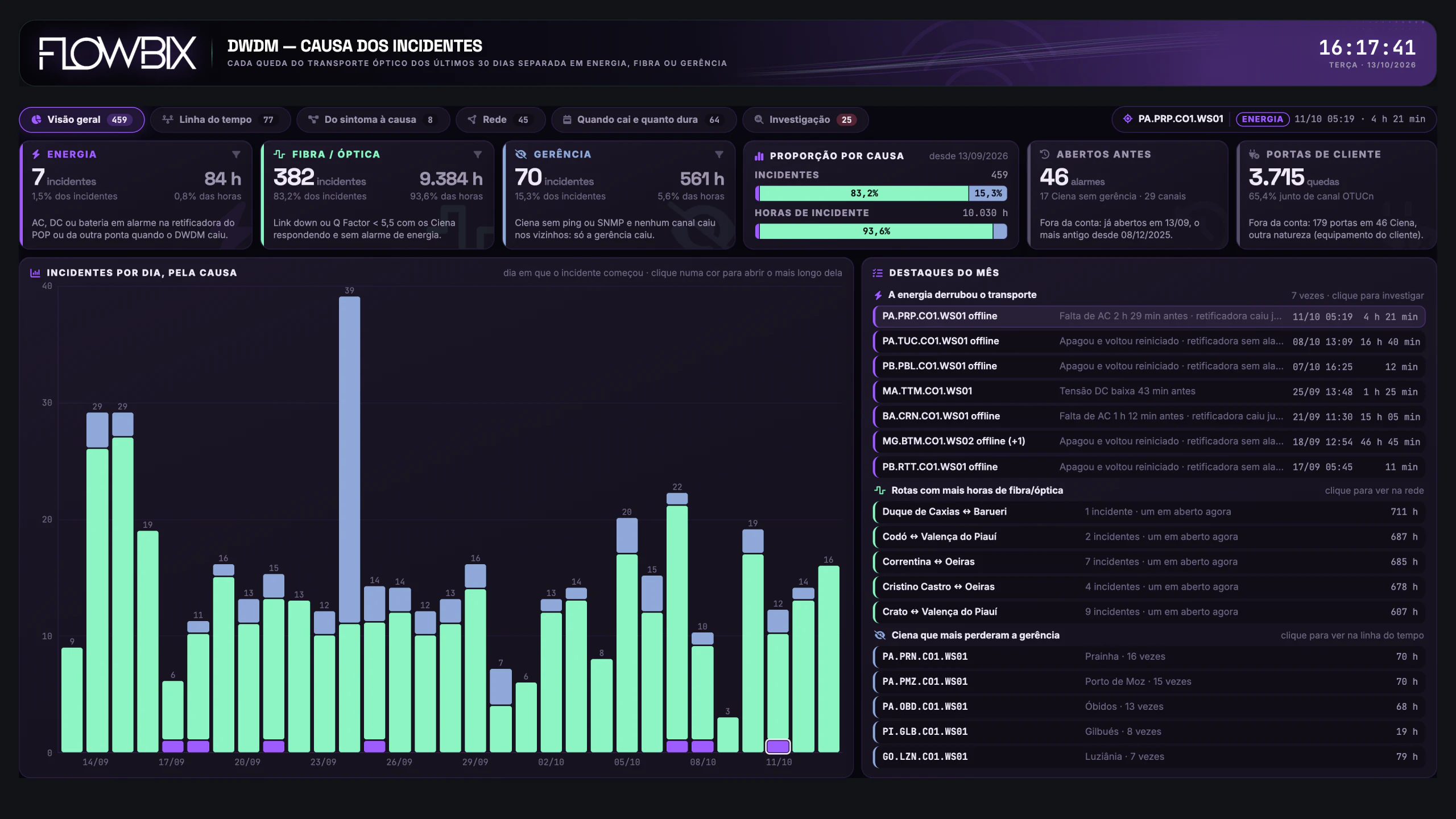Click the Proporção por causa chart icon
This screenshot has height=819, width=1456.
point(759,156)
